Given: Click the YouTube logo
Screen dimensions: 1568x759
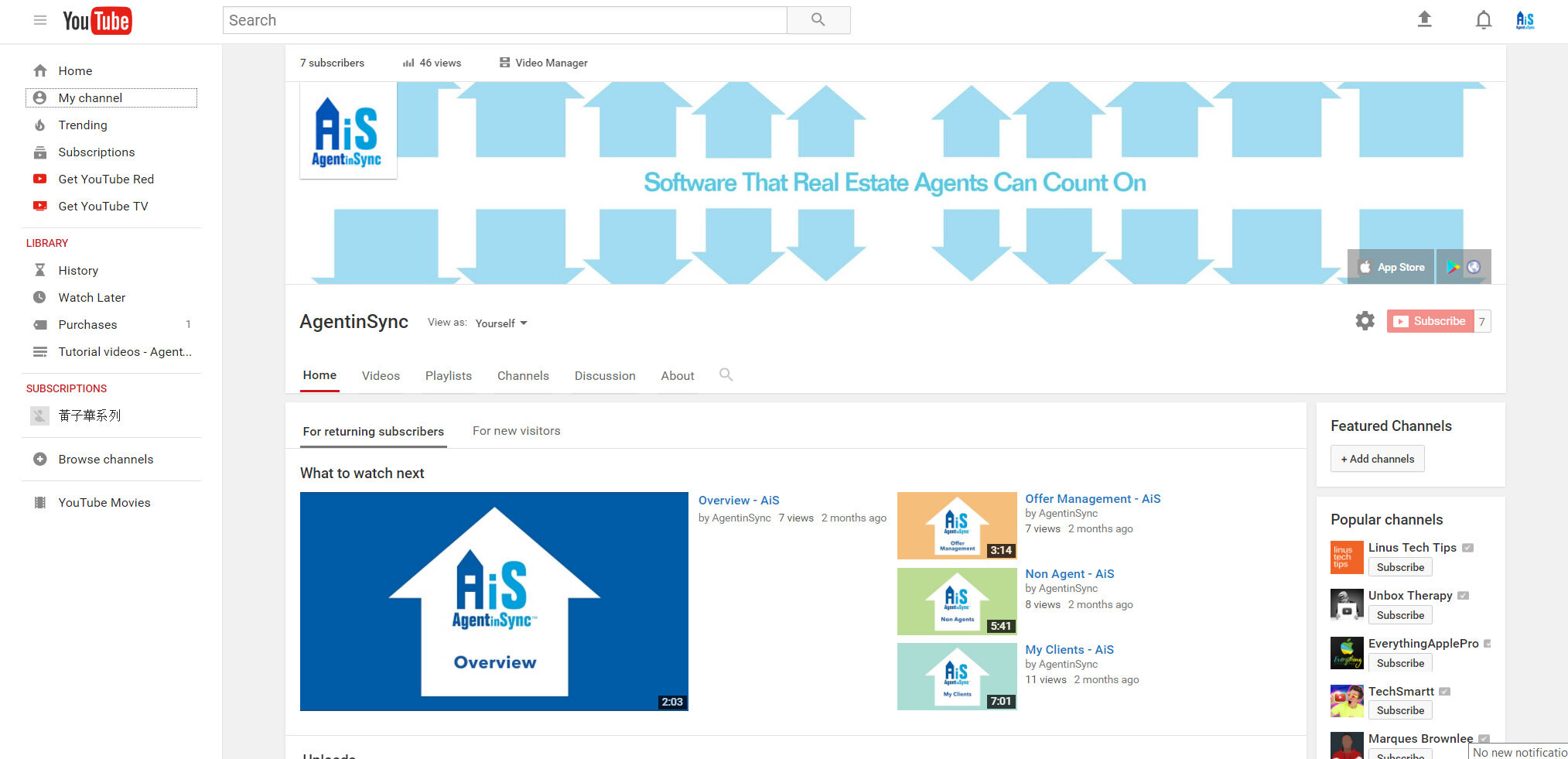Looking at the screenshot, I should [97, 21].
